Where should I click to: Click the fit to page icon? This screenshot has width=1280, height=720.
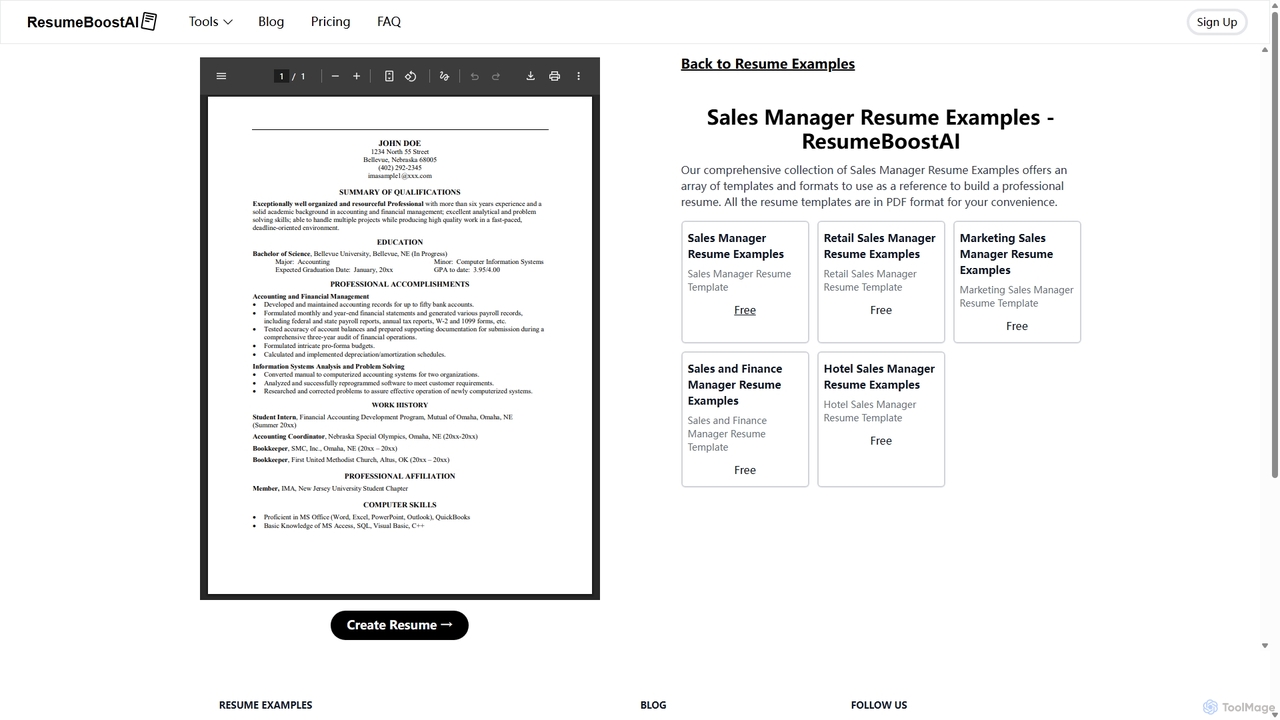coord(389,76)
